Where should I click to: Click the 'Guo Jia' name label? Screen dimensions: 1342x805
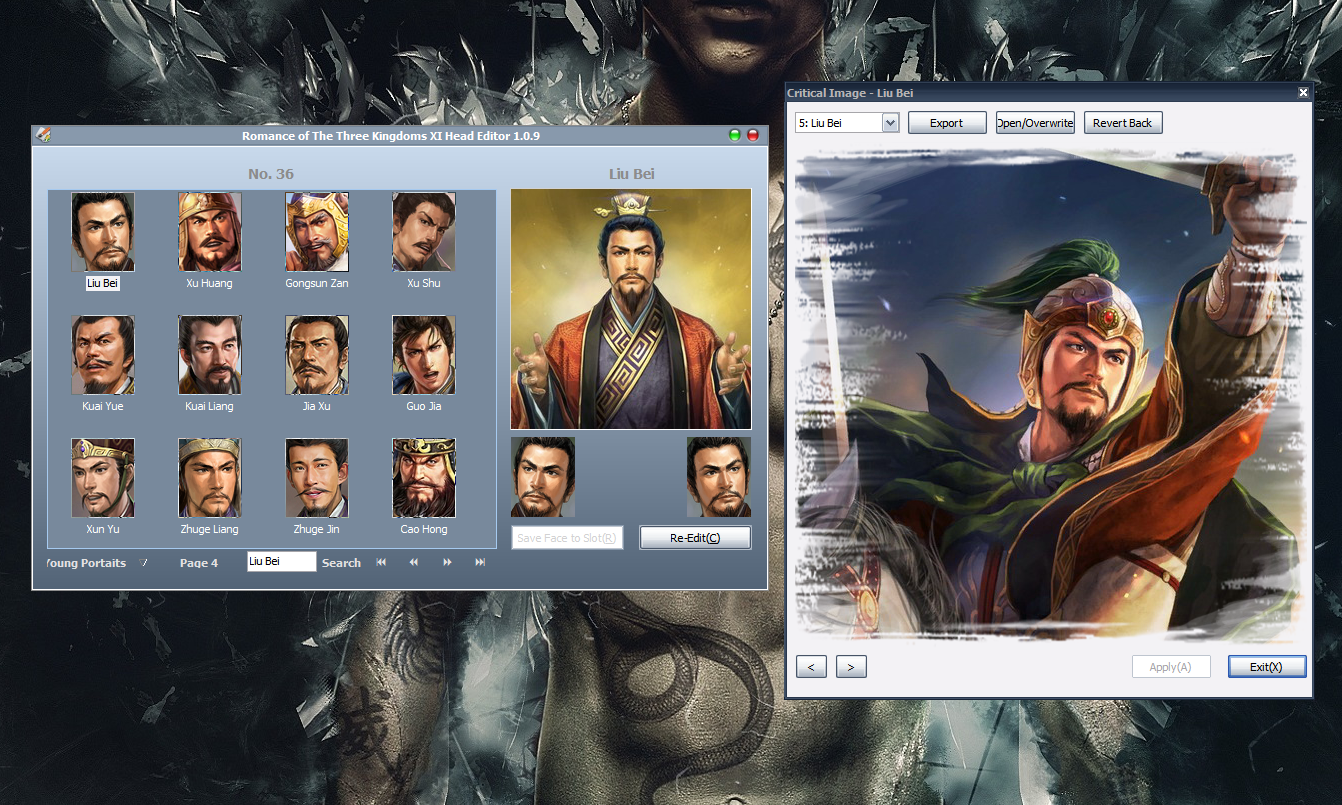[x=424, y=406]
